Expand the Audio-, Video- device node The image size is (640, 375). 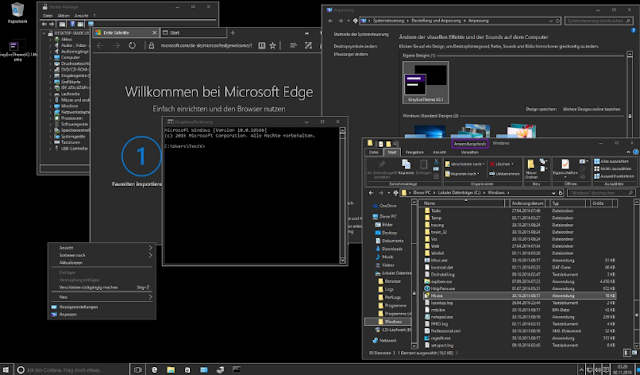click(51, 45)
